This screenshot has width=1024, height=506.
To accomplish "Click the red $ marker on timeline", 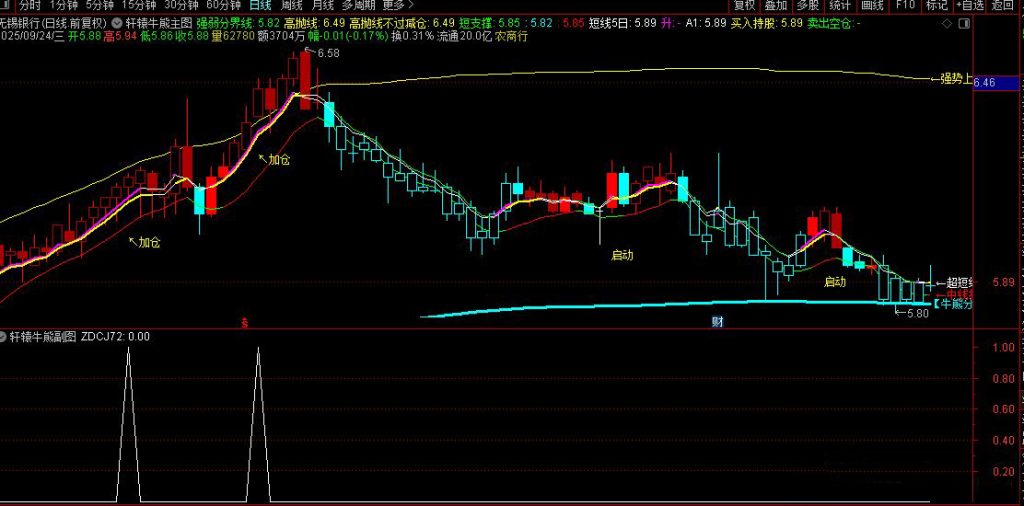I will [245, 322].
